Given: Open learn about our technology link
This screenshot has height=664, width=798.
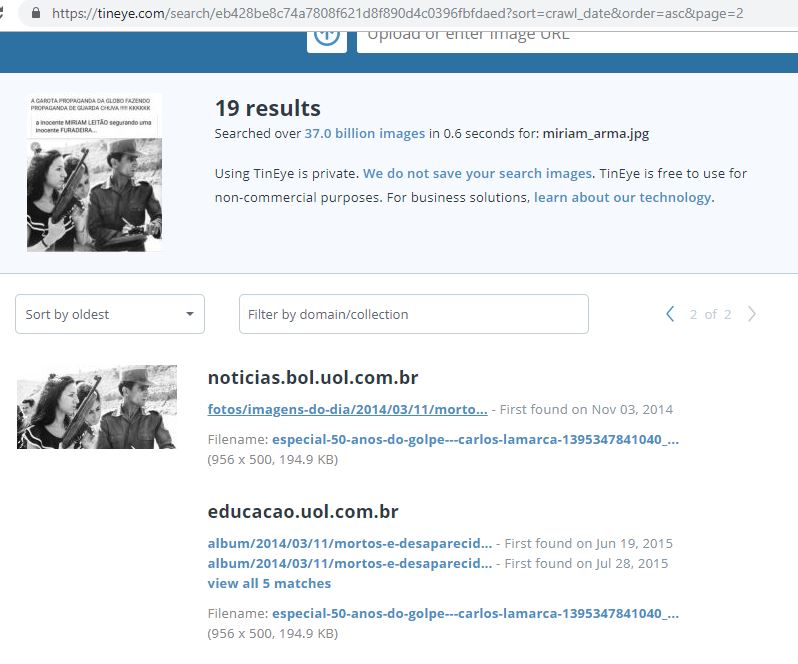Looking at the screenshot, I should pos(622,197).
